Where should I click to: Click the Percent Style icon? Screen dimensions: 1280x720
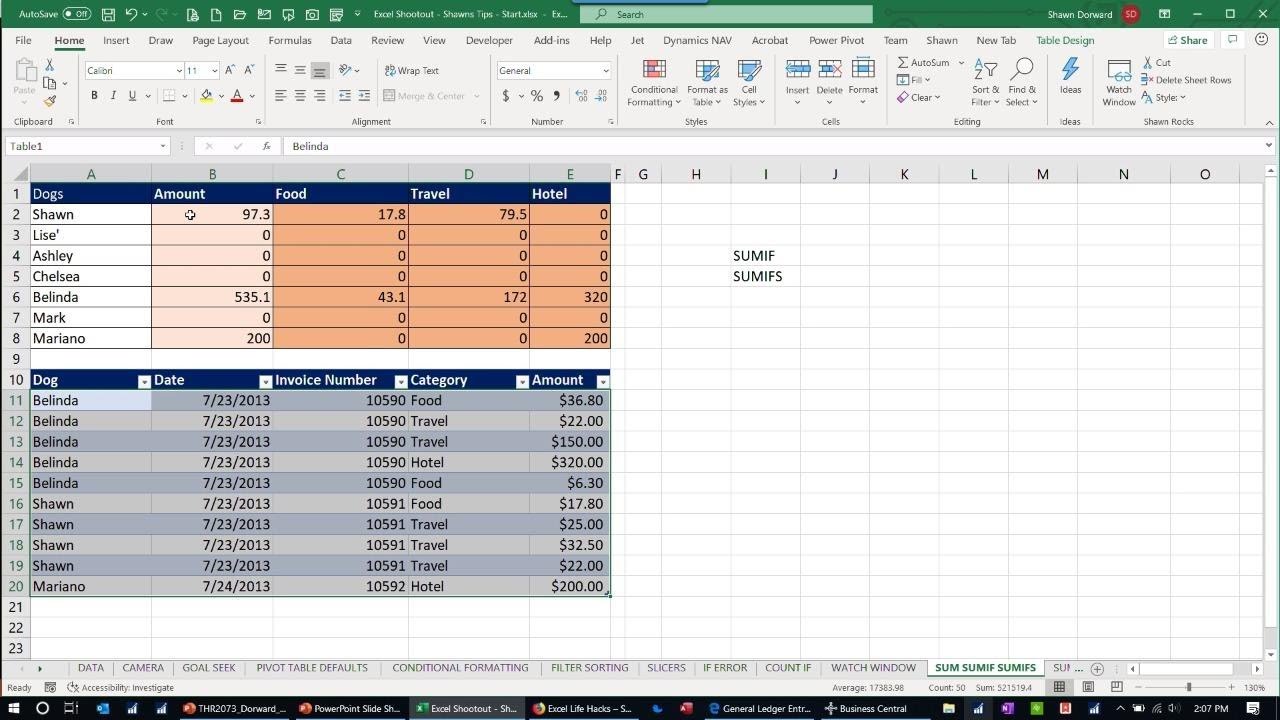pyautogui.click(x=537, y=96)
